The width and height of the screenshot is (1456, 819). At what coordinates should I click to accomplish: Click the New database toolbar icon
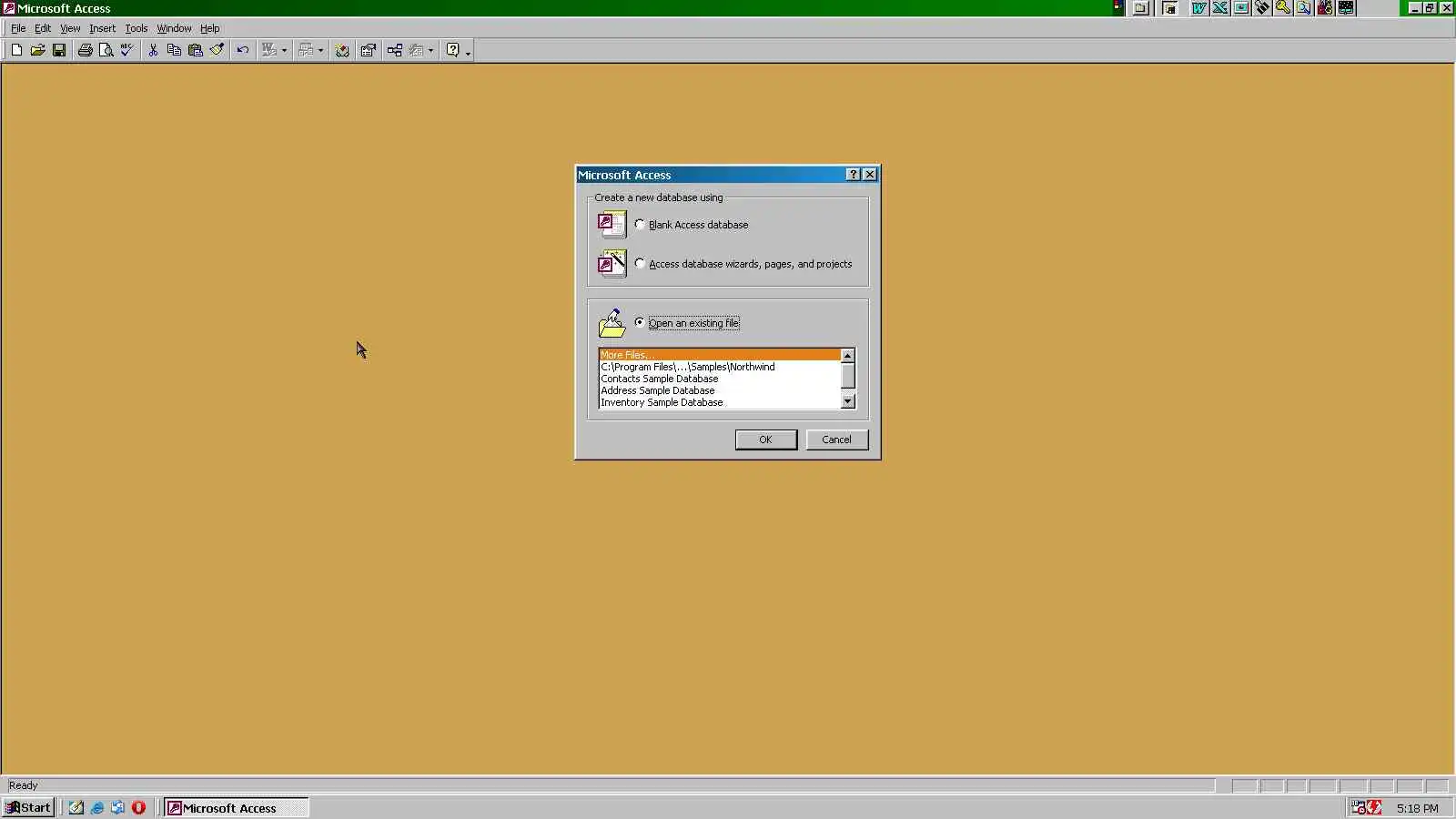[16, 50]
